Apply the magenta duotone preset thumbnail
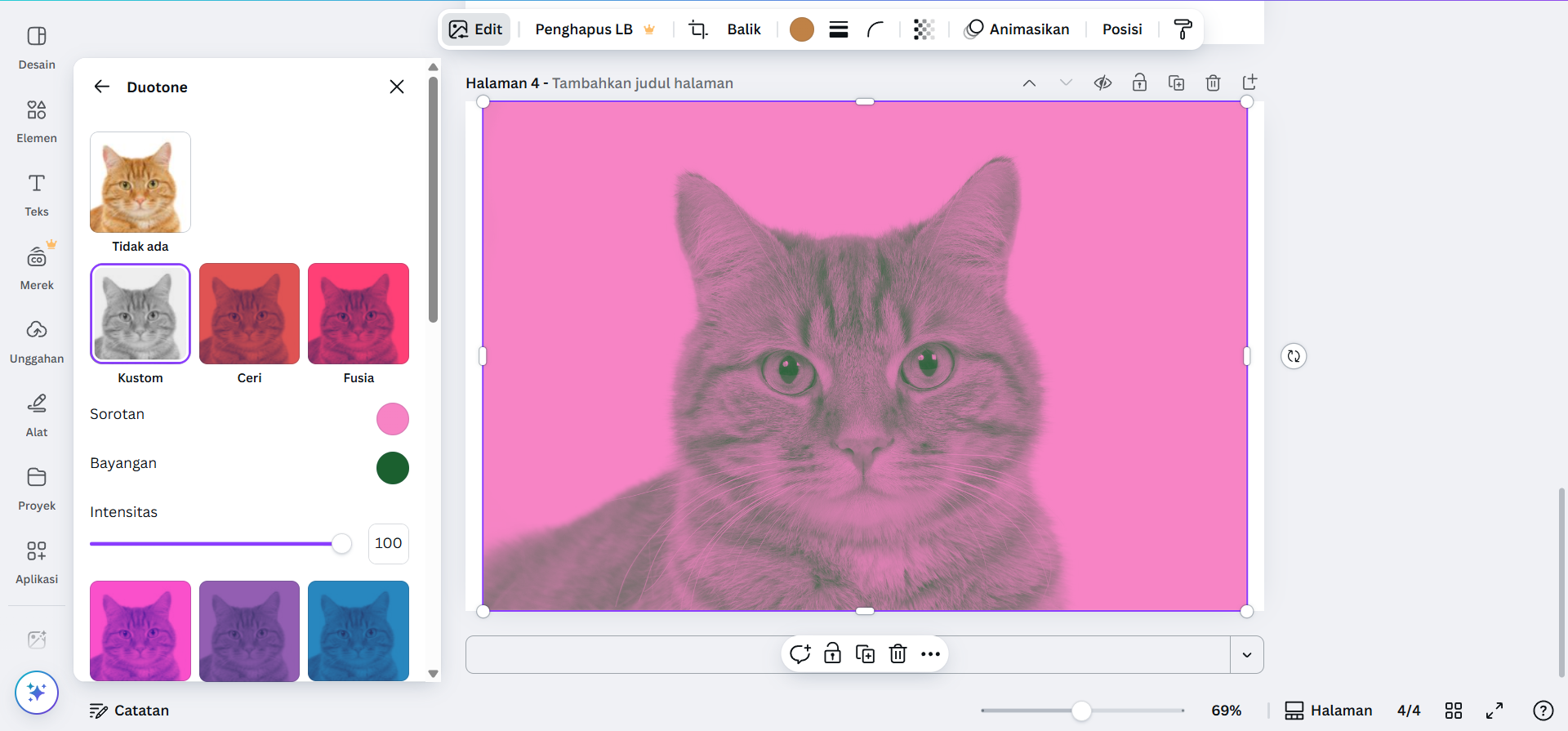 tap(140, 631)
